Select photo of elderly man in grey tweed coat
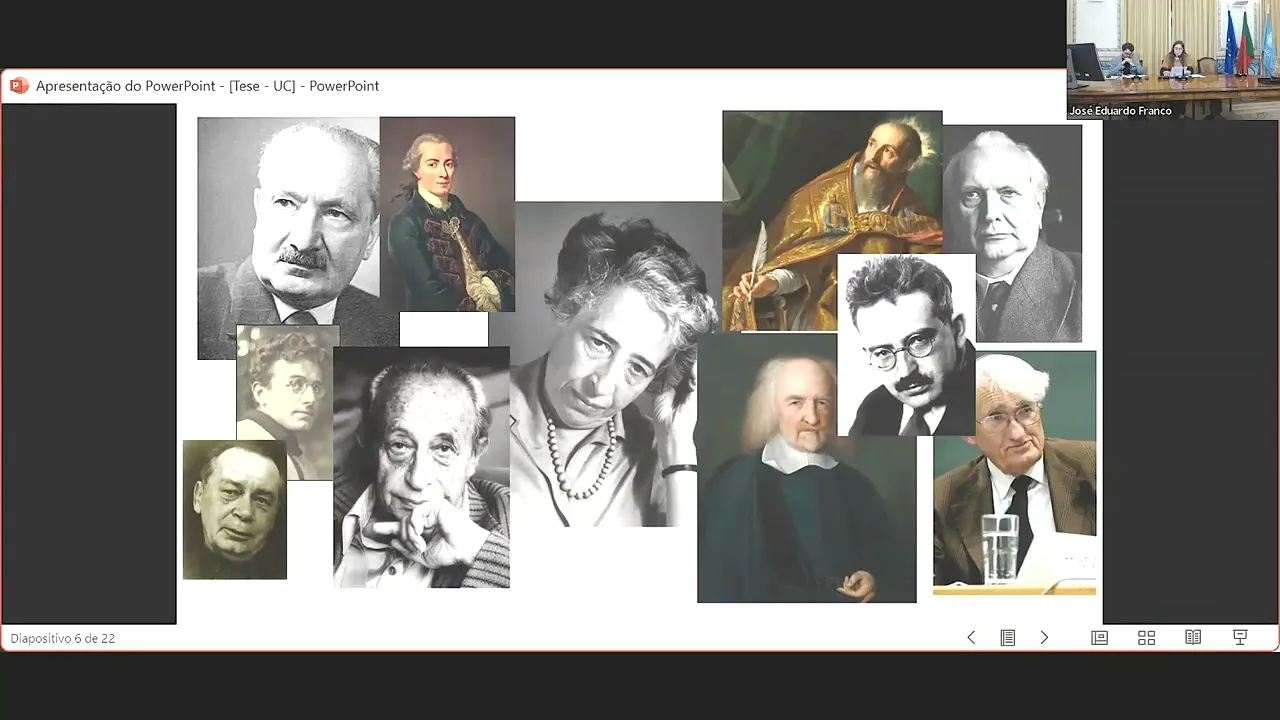The height and width of the screenshot is (720, 1280). click(1012, 233)
